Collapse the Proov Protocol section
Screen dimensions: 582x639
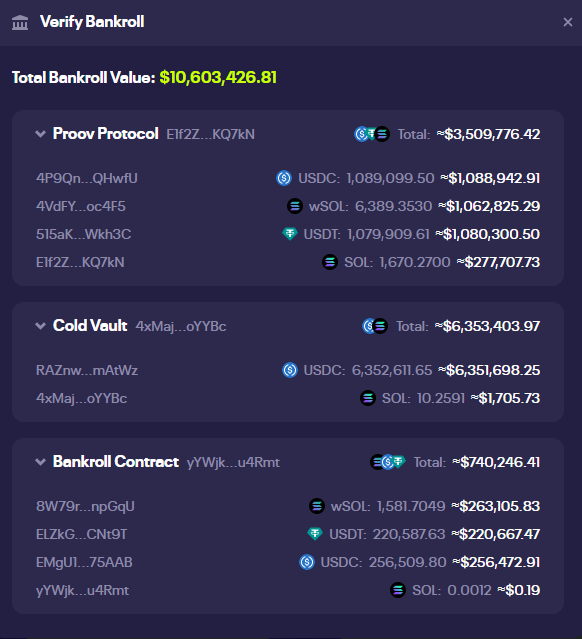click(x=40, y=134)
